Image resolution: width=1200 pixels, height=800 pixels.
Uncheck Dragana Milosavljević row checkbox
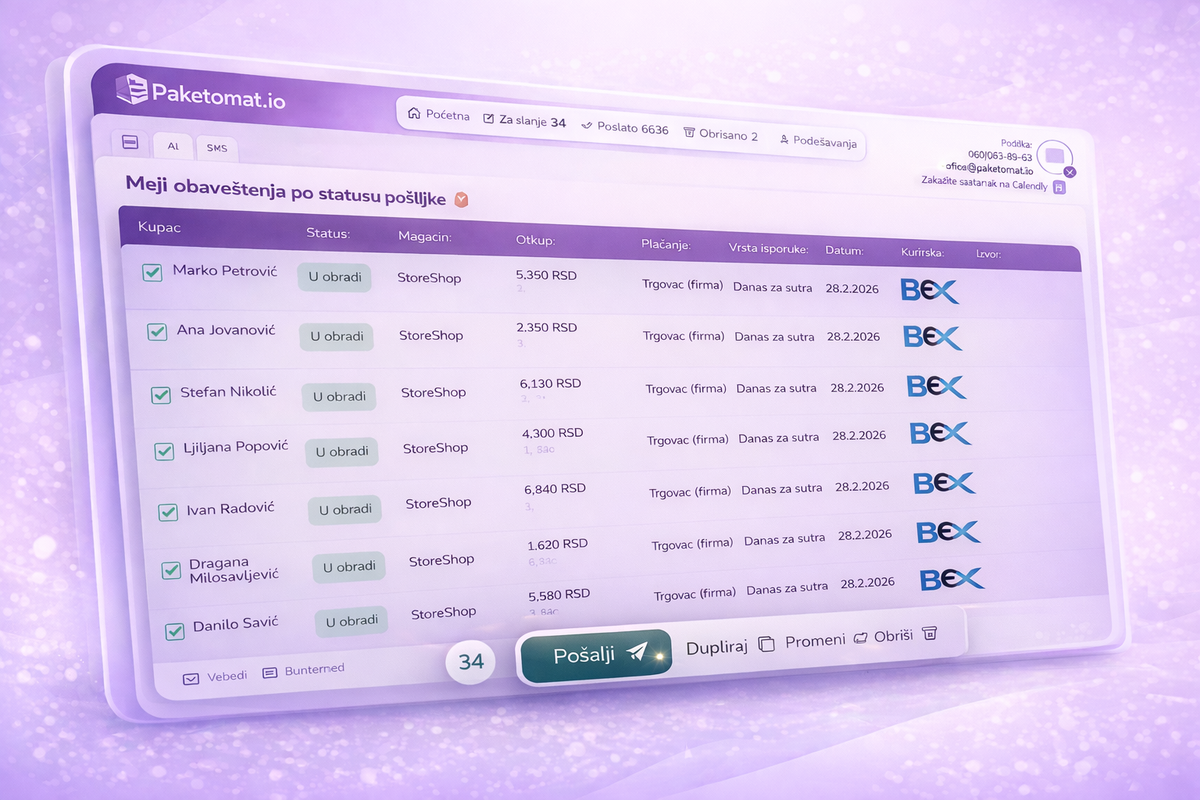point(171,570)
